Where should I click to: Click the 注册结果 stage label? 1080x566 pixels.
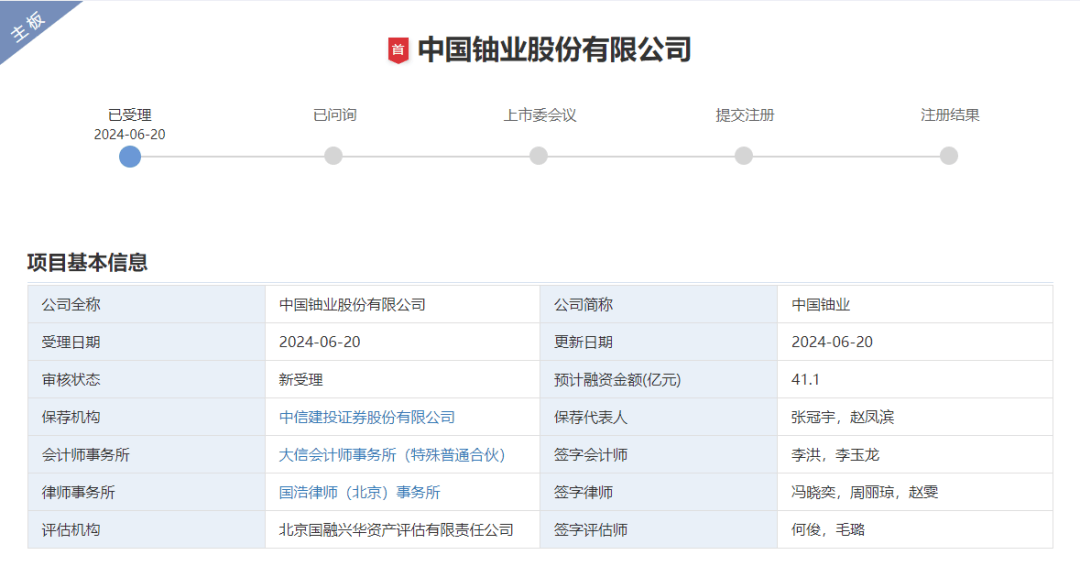[x=949, y=115]
